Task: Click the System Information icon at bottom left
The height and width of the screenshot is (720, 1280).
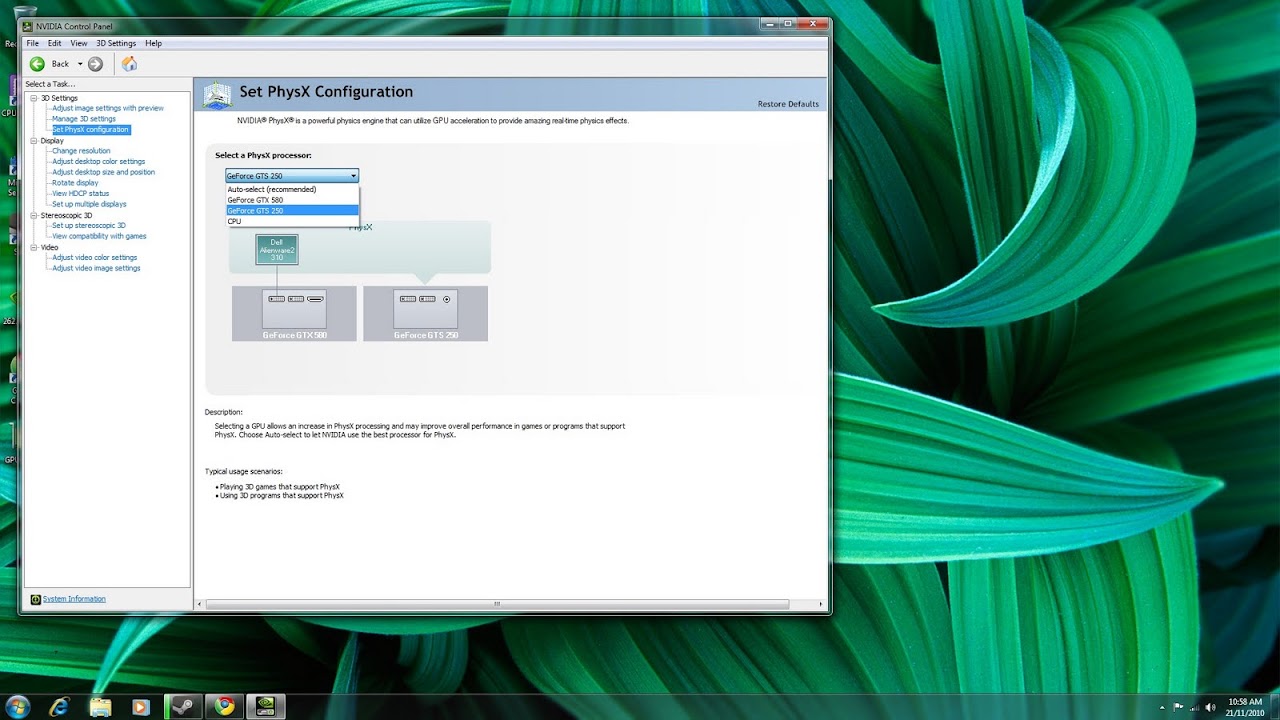Action: tap(38, 598)
